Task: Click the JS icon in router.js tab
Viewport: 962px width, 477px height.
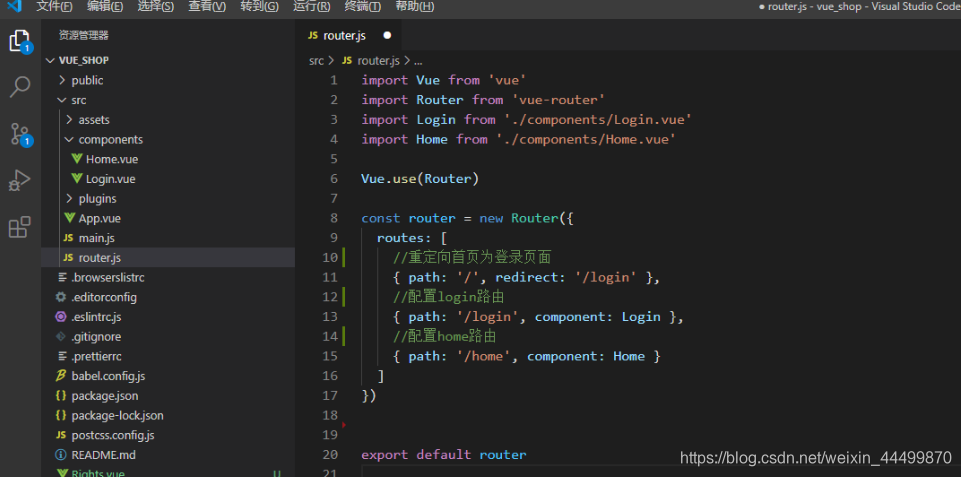Action: (x=313, y=36)
